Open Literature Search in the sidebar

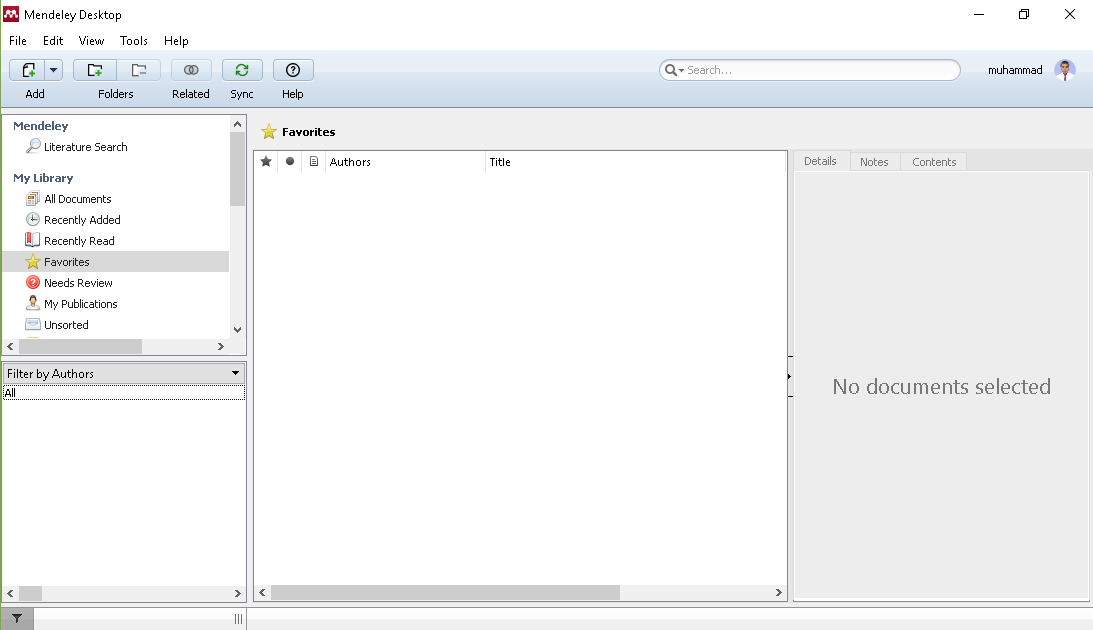[x=85, y=147]
